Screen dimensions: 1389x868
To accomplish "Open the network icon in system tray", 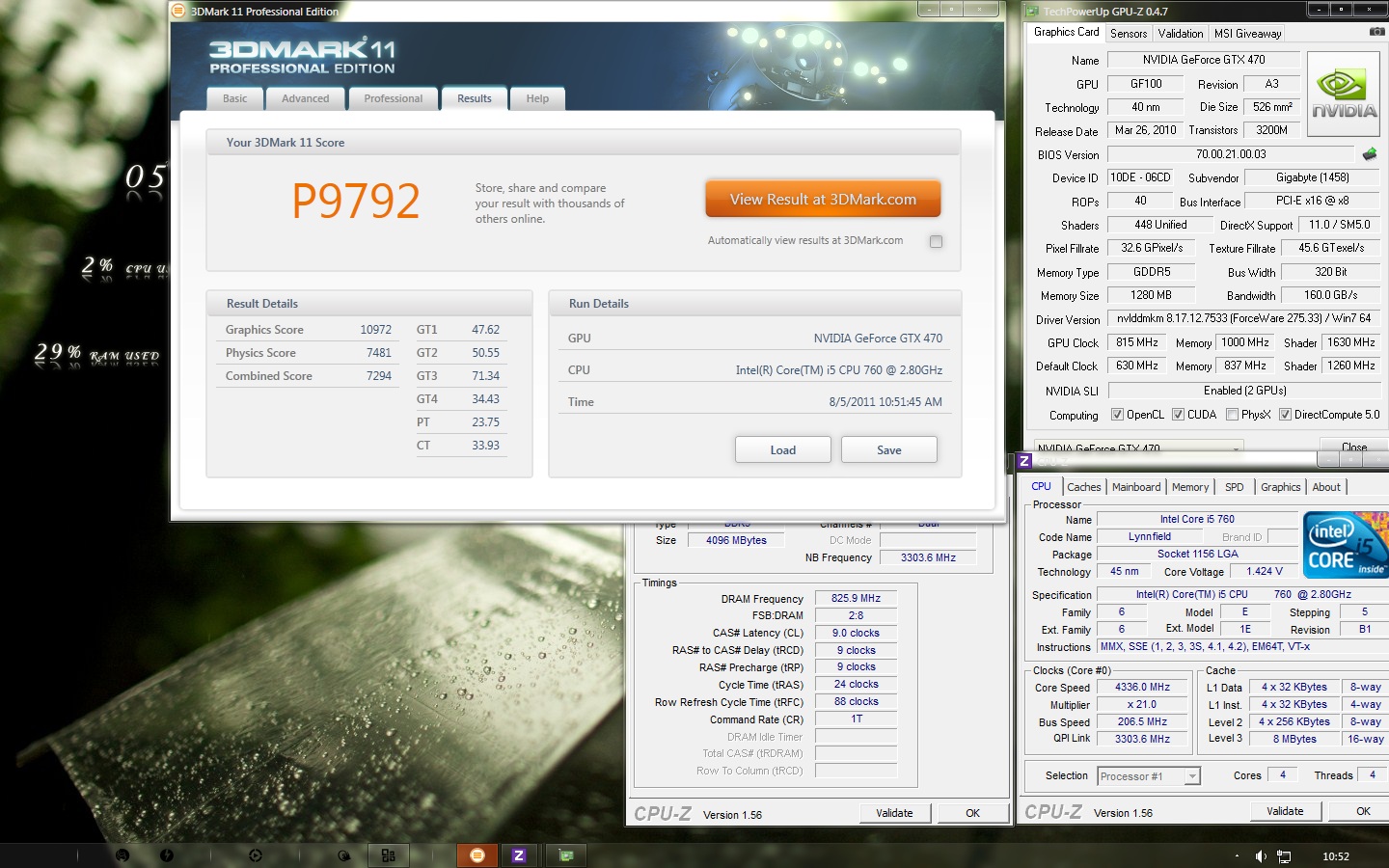I will coord(1284,856).
